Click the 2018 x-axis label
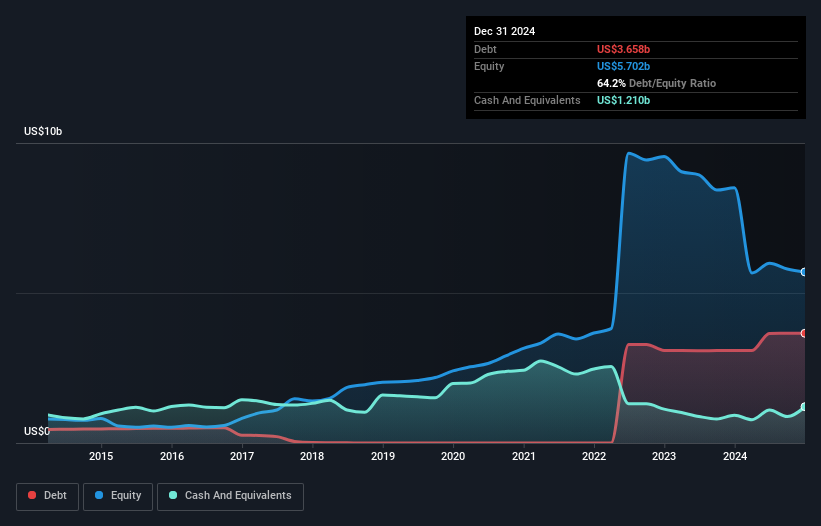The image size is (821, 526). tap(312, 457)
